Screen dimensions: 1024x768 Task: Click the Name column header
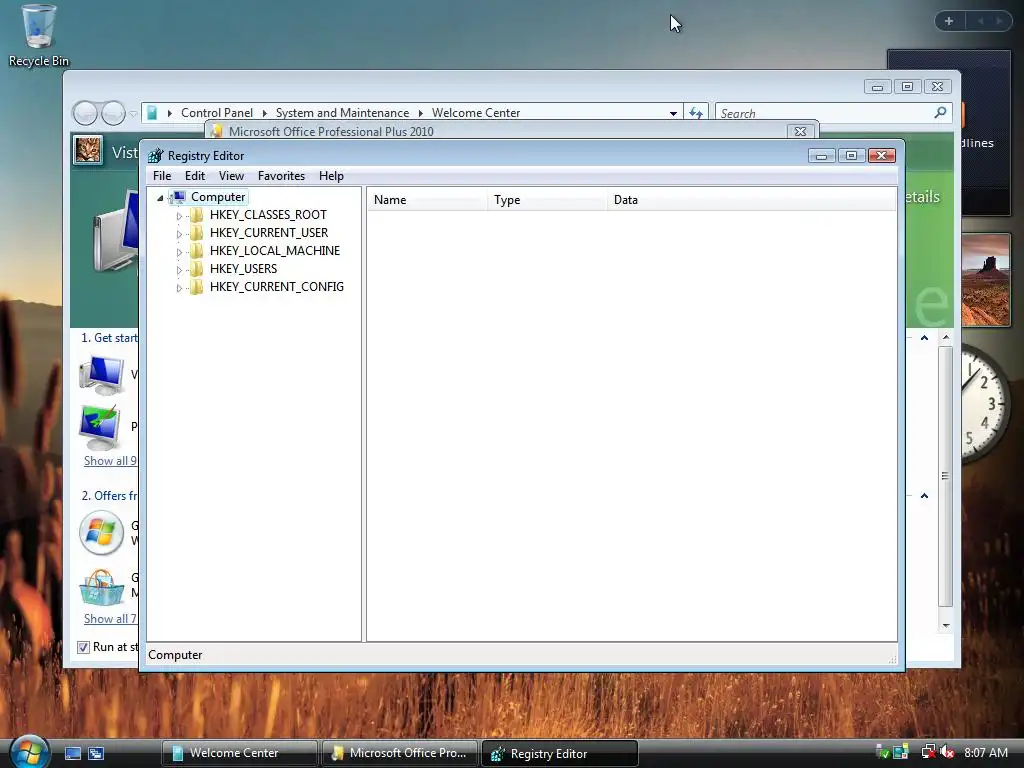(427, 200)
